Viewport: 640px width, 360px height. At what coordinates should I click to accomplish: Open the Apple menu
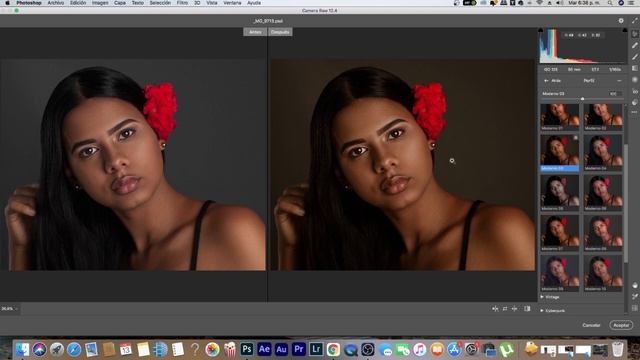[x=7, y=3]
